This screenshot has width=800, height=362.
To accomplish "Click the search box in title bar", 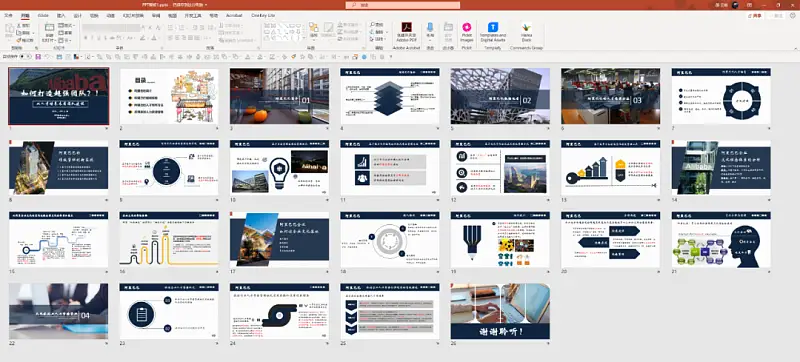I will pos(403,5).
